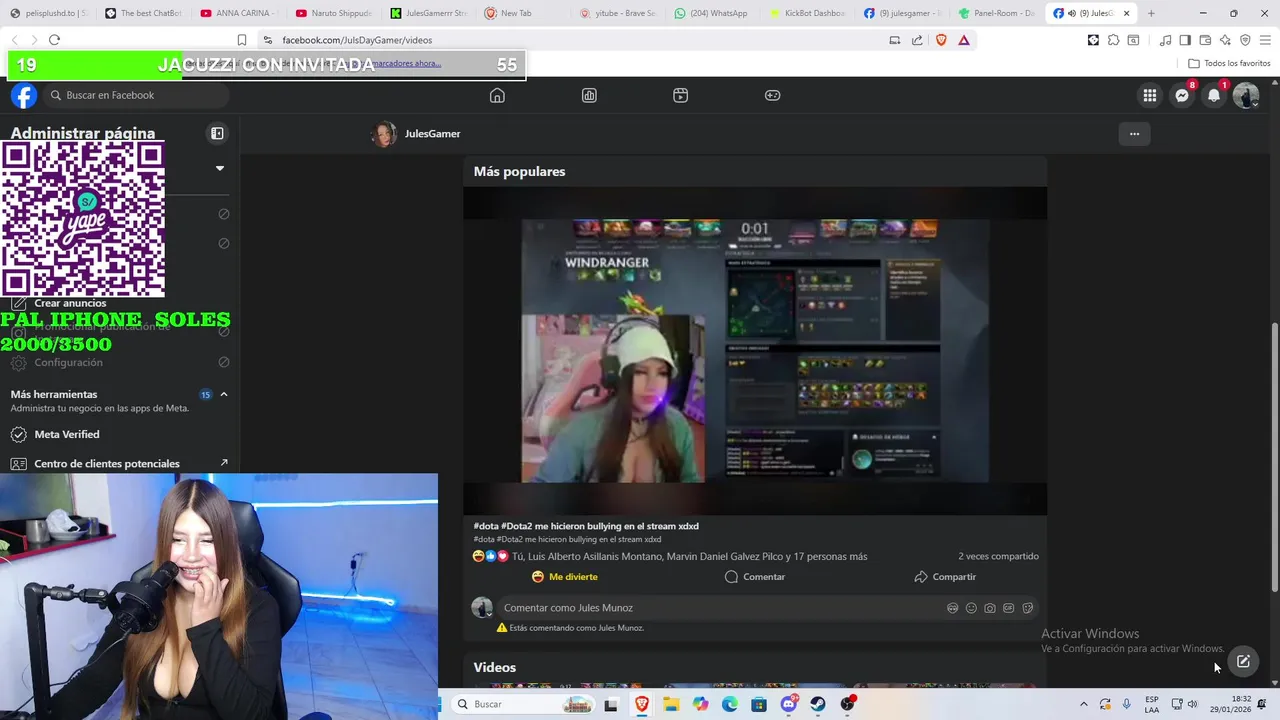Start a new message with compose icon

[x=1243, y=661]
